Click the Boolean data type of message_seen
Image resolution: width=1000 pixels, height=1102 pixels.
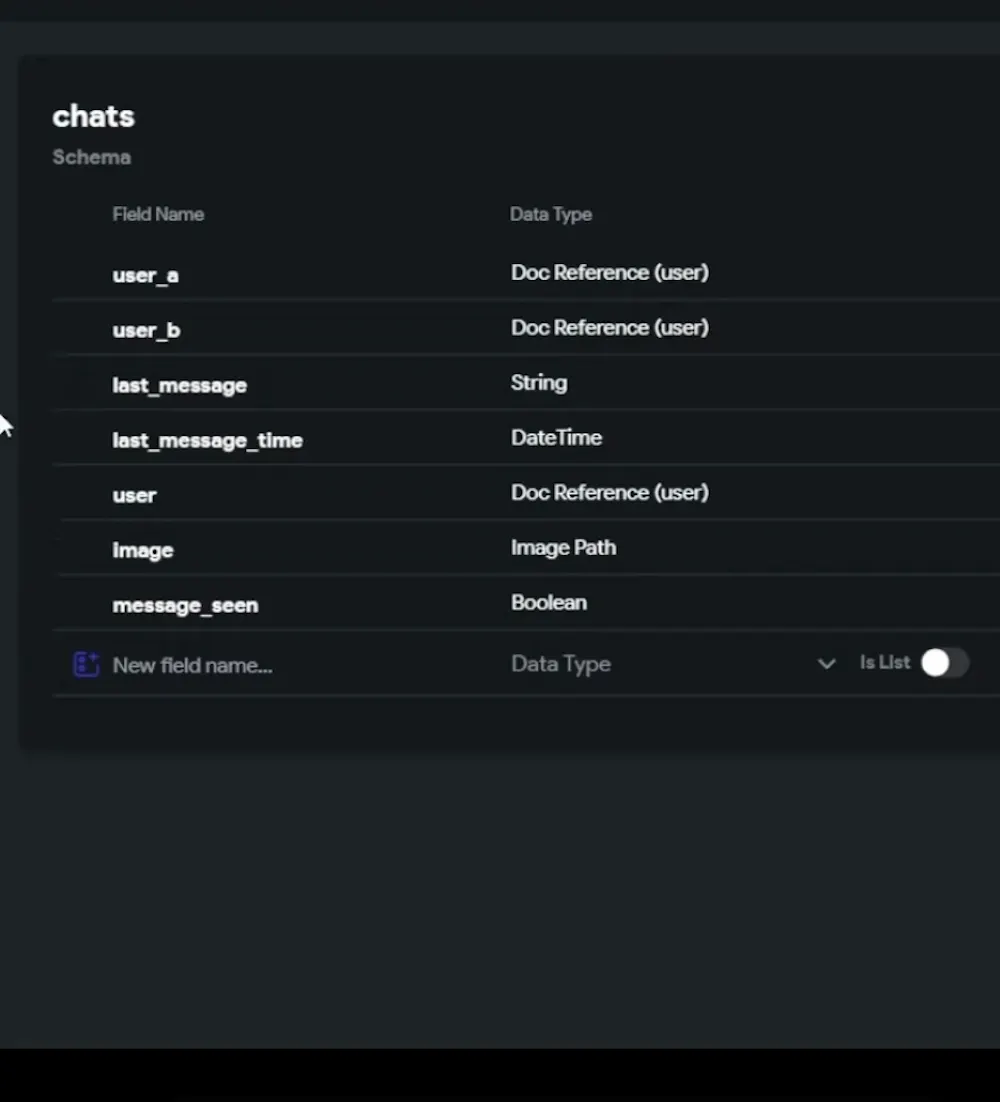[x=548, y=603]
